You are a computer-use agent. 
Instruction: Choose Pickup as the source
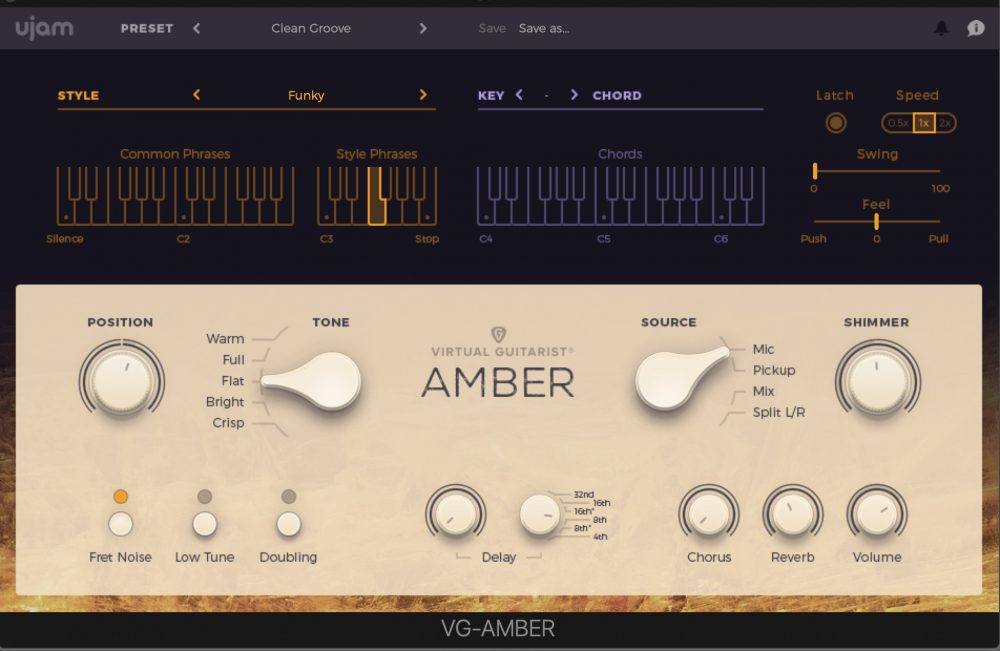pyautogui.click(x=773, y=370)
